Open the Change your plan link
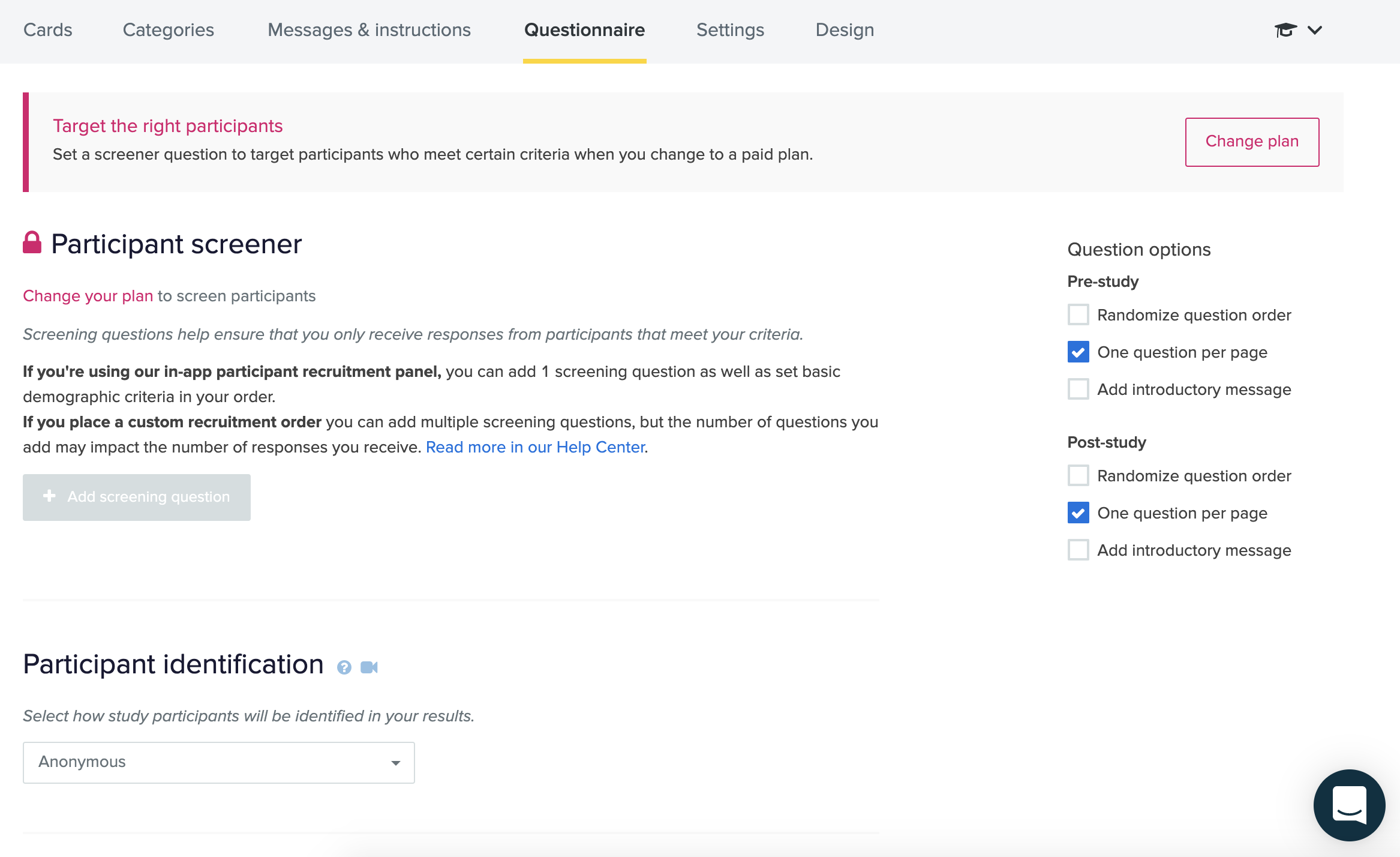The height and width of the screenshot is (857, 1400). click(87, 295)
